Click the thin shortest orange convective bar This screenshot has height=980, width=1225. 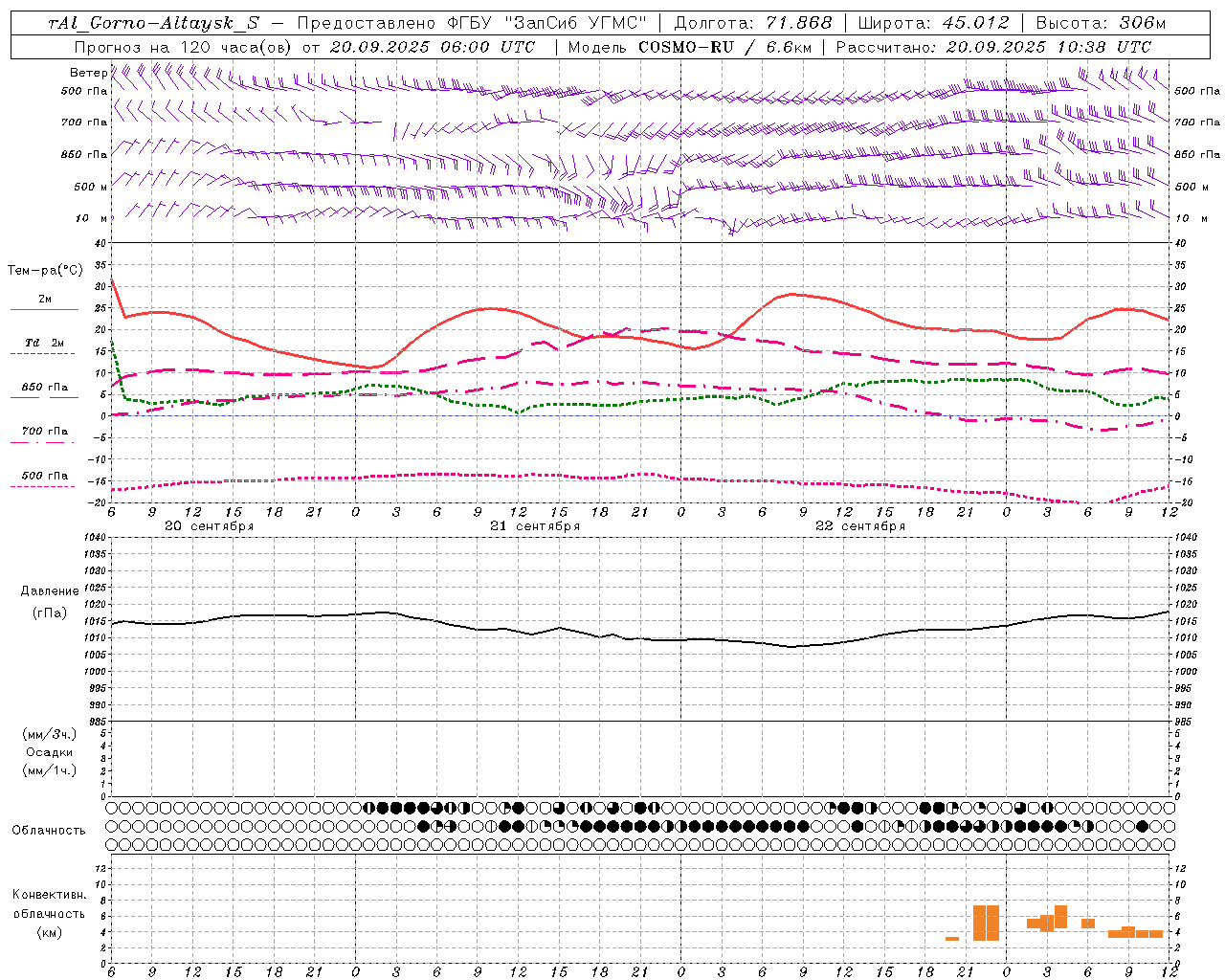(x=952, y=939)
